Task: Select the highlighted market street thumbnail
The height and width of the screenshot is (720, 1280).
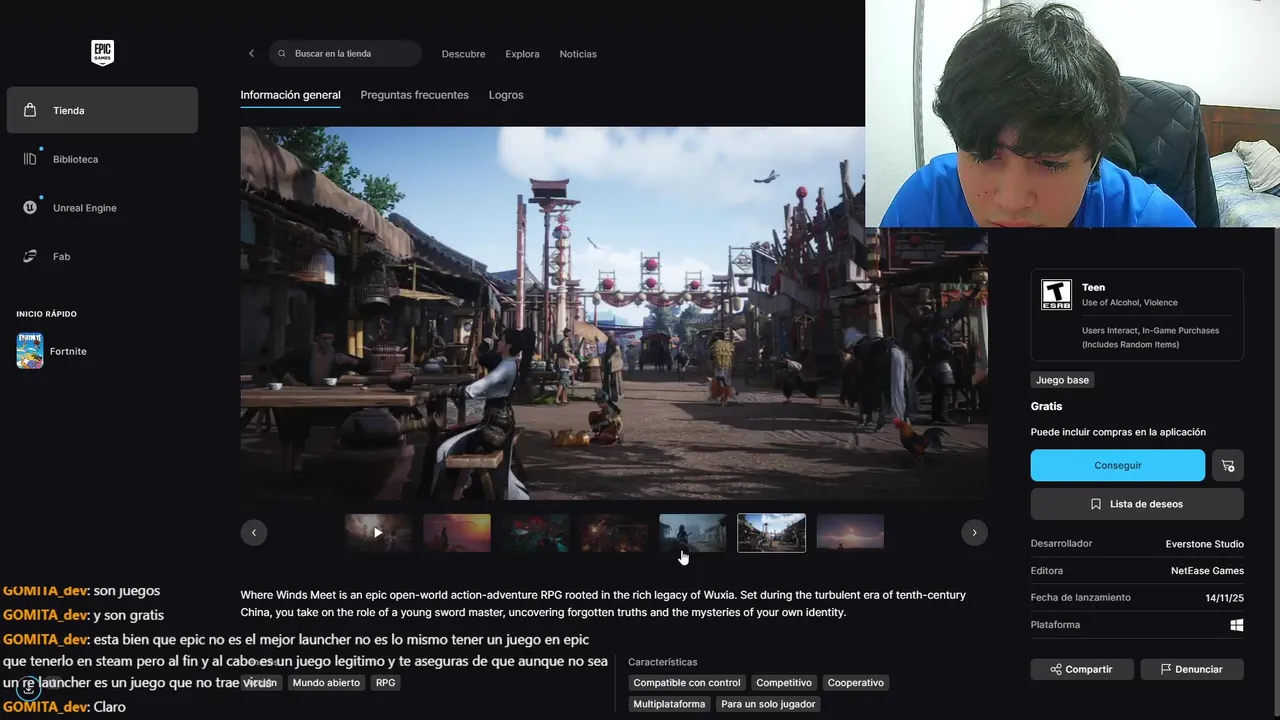Action: tap(771, 533)
